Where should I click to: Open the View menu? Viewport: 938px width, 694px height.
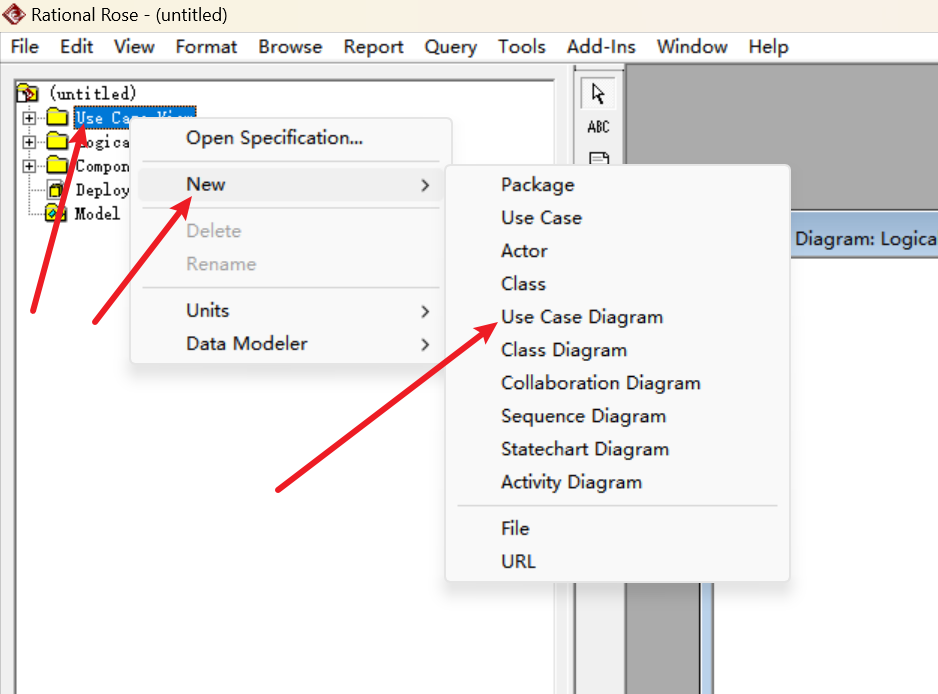click(x=135, y=47)
